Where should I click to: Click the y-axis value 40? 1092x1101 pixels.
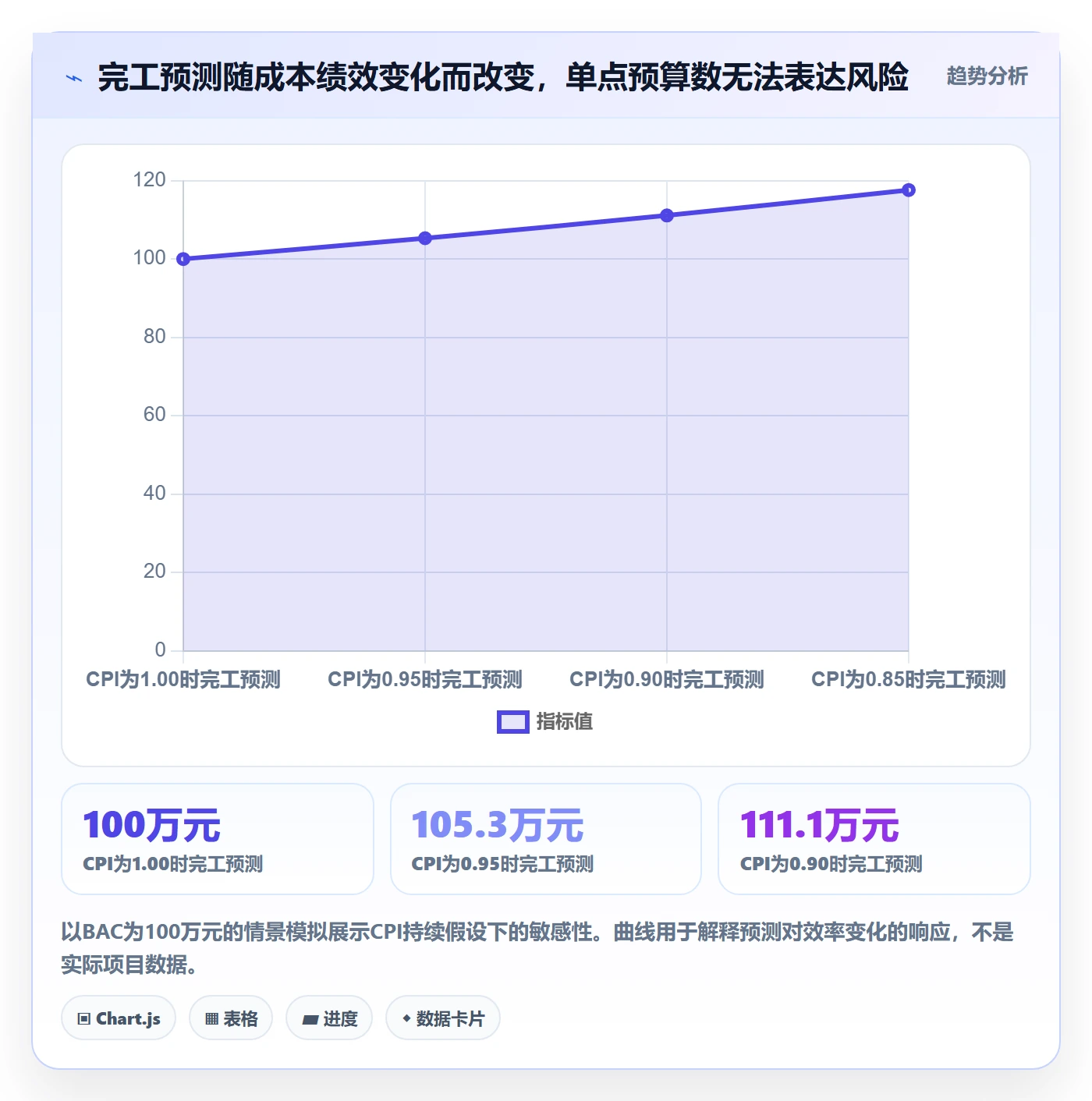pyautogui.click(x=154, y=494)
